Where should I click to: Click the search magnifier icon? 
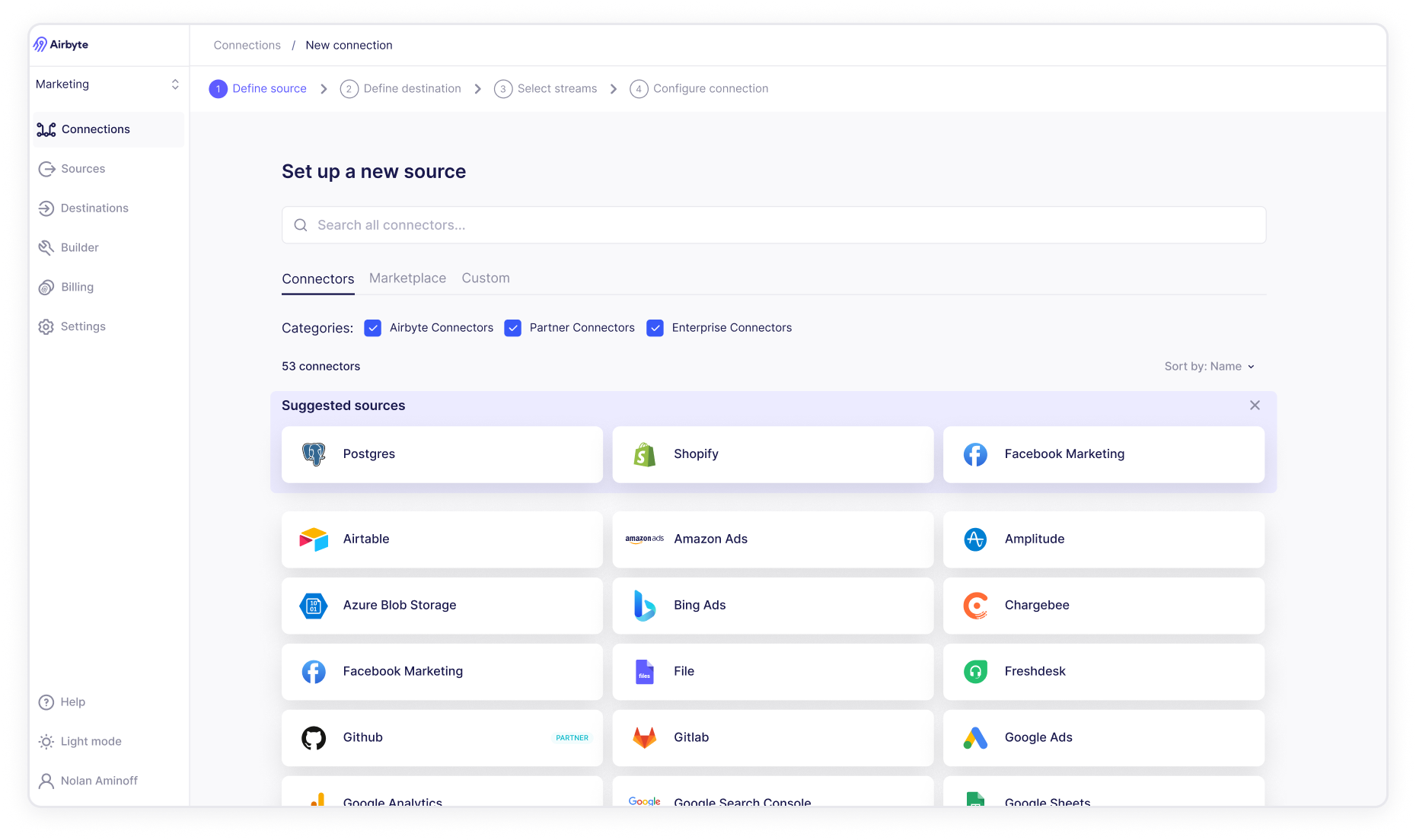pos(301,225)
